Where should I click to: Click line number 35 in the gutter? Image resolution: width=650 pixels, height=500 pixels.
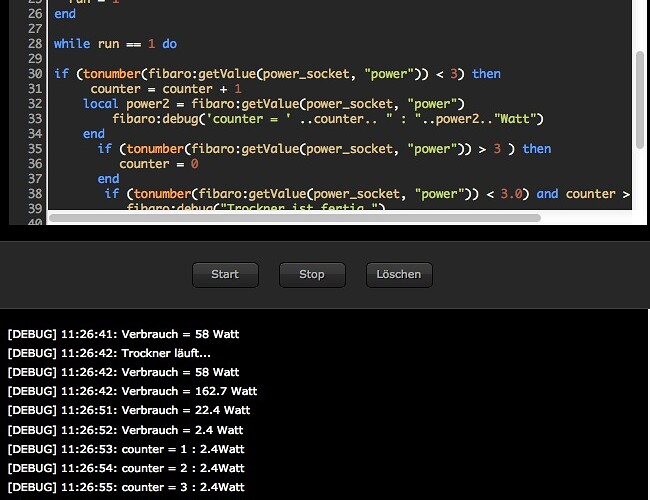35,149
